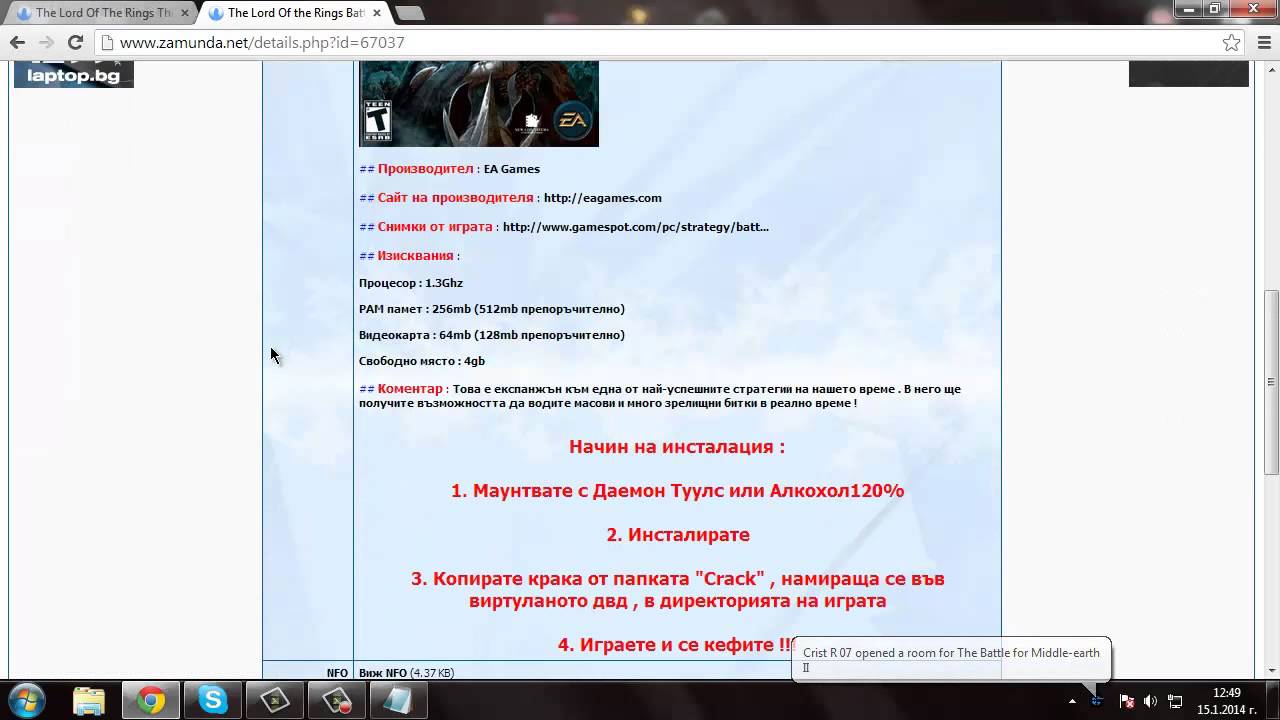
Task: Click the scrollbar down arrow
Action: (x=1271, y=670)
